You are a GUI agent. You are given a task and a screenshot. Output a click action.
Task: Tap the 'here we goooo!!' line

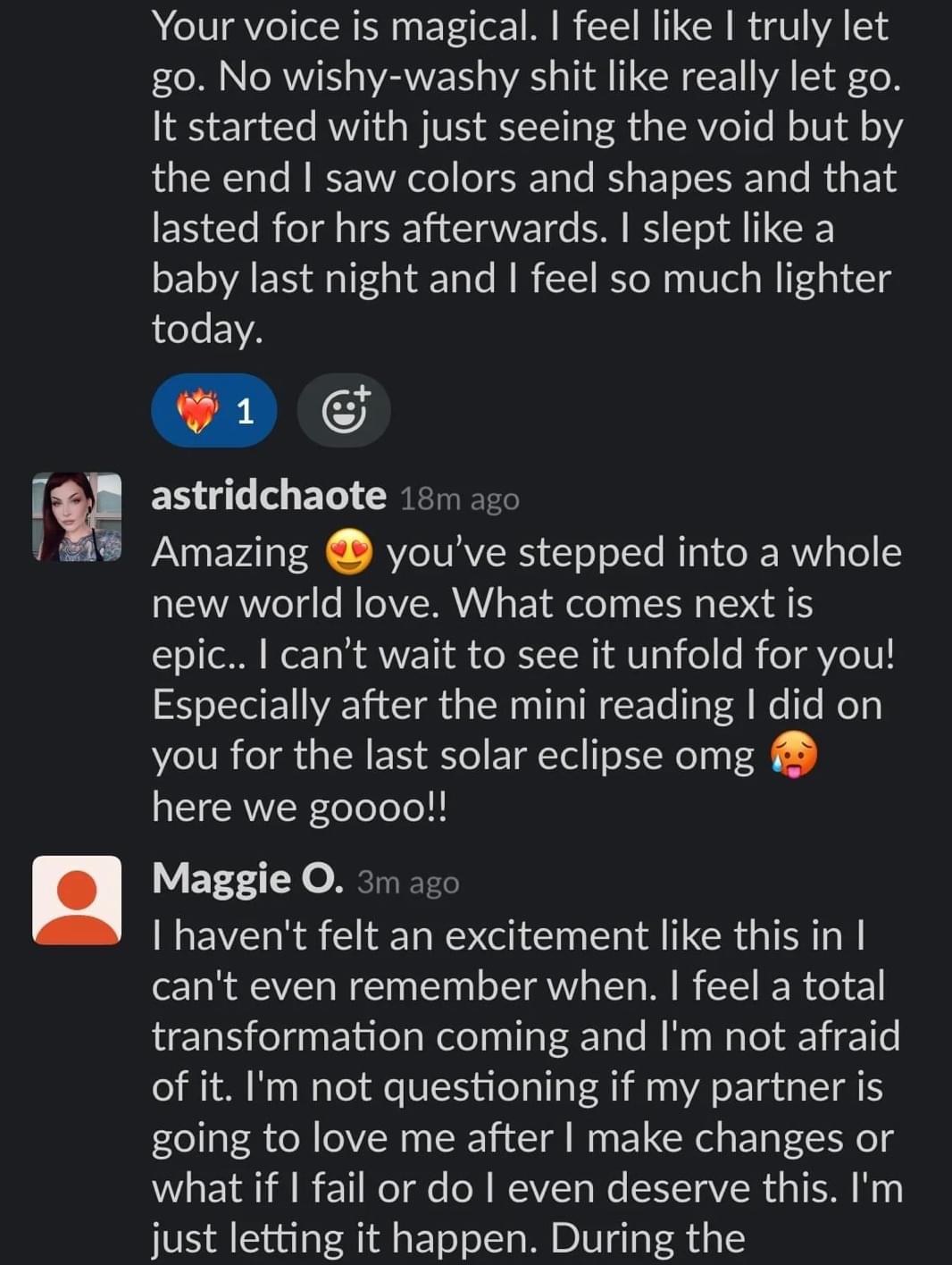pos(299,807)
